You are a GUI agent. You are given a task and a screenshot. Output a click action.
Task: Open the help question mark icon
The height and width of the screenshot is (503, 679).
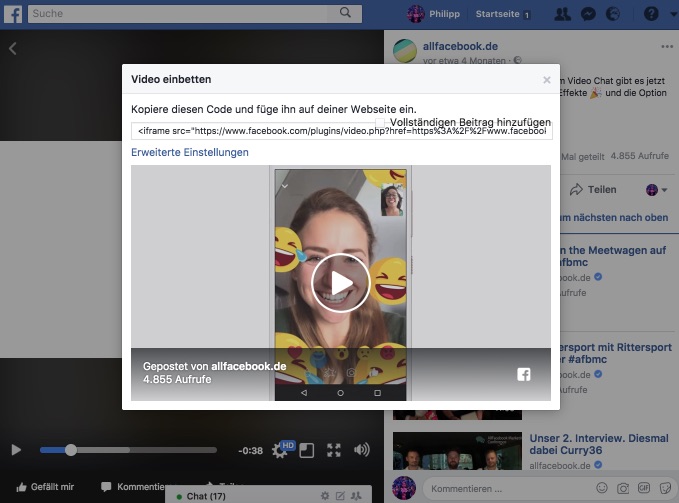[x=651, y=14]
